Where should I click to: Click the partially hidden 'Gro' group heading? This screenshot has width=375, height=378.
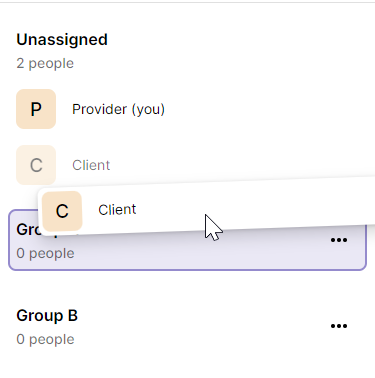click(x=28, y=229)
